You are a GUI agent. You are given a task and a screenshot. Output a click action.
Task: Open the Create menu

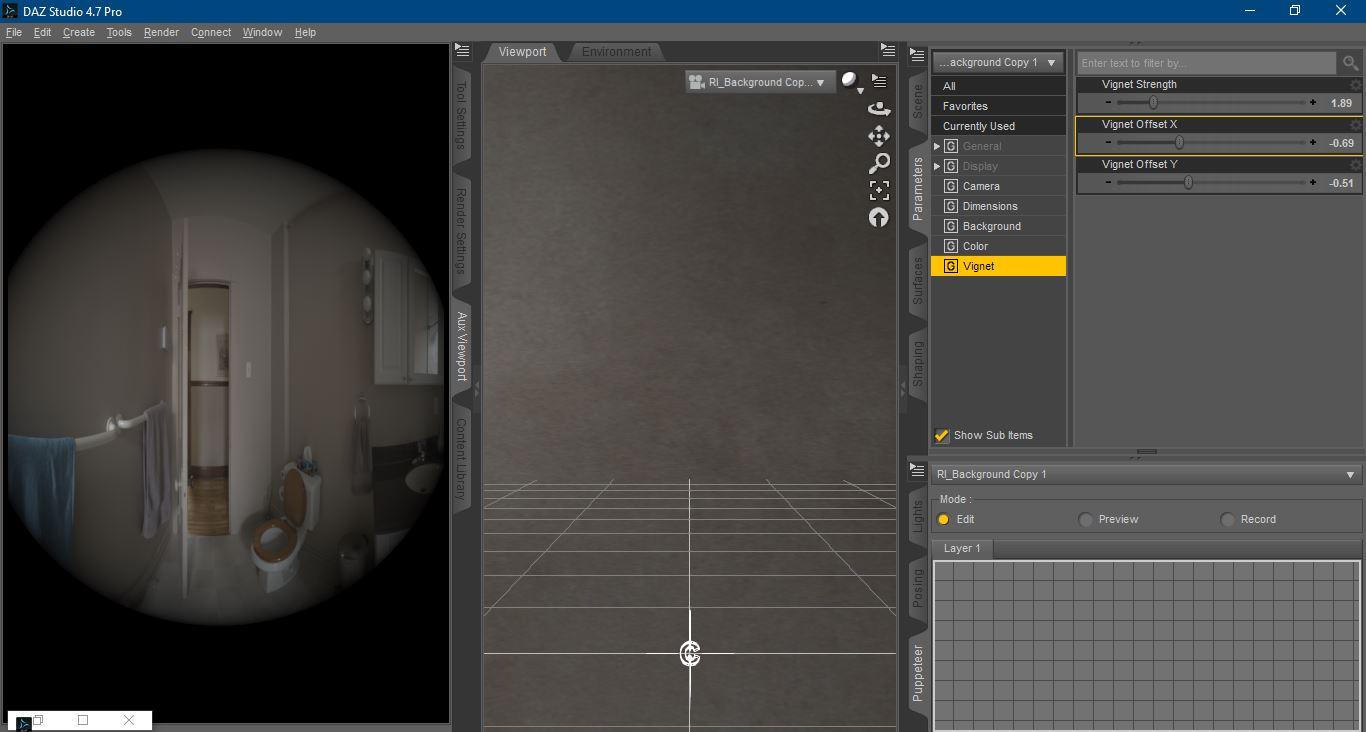(79, 32)
